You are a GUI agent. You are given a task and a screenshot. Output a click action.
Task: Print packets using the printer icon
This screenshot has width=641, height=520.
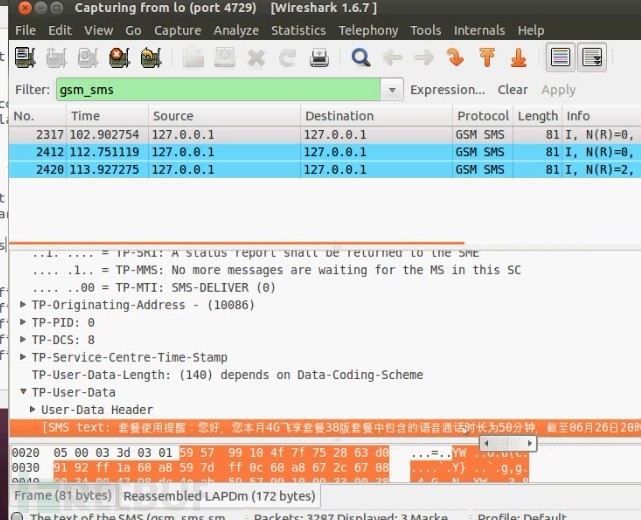click(319, 57)
